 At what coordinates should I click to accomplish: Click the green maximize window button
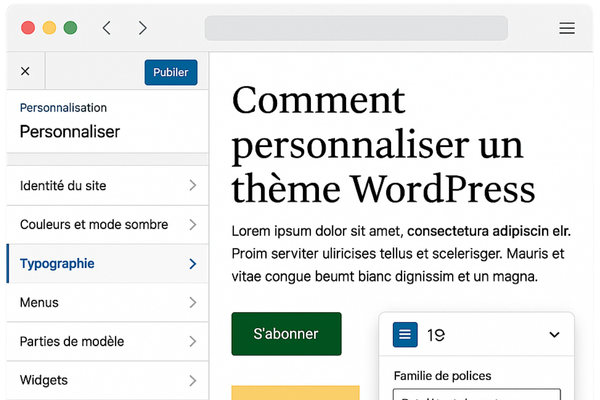pyautogui.click(x=70, y=28)
